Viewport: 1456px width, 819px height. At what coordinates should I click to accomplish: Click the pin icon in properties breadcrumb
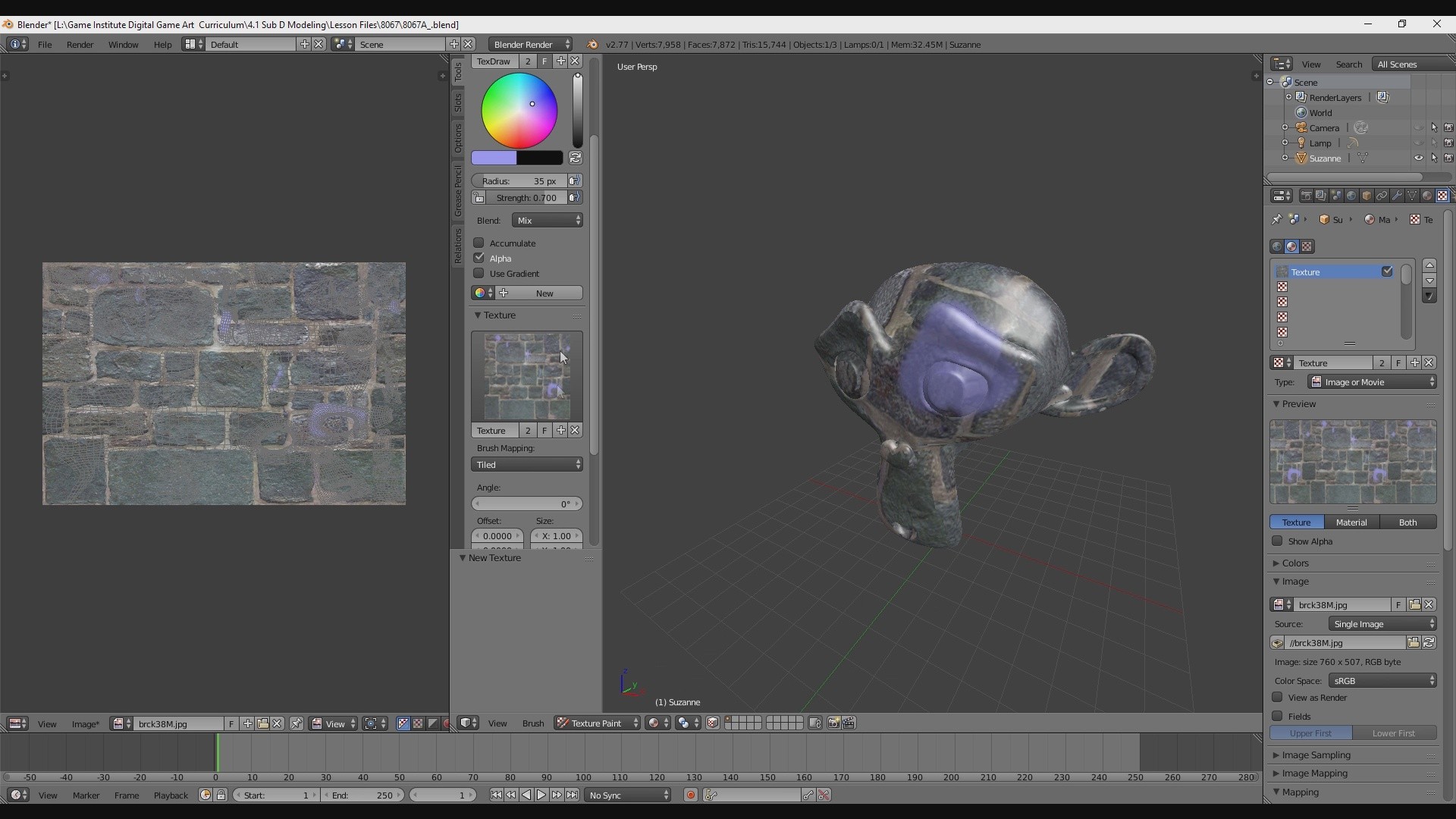tap(1277, 219)
